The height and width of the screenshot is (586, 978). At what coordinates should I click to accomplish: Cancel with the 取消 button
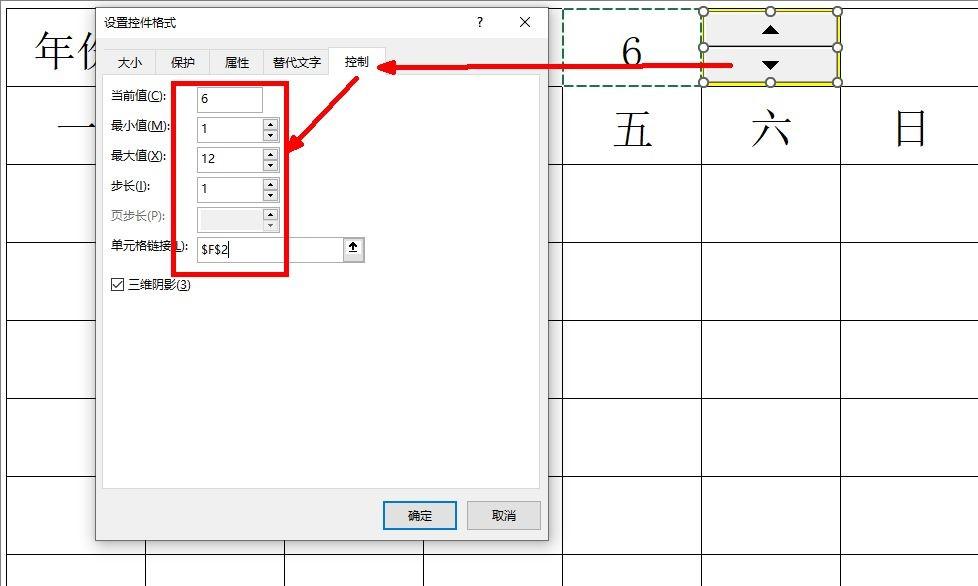[x=504, y=516]
